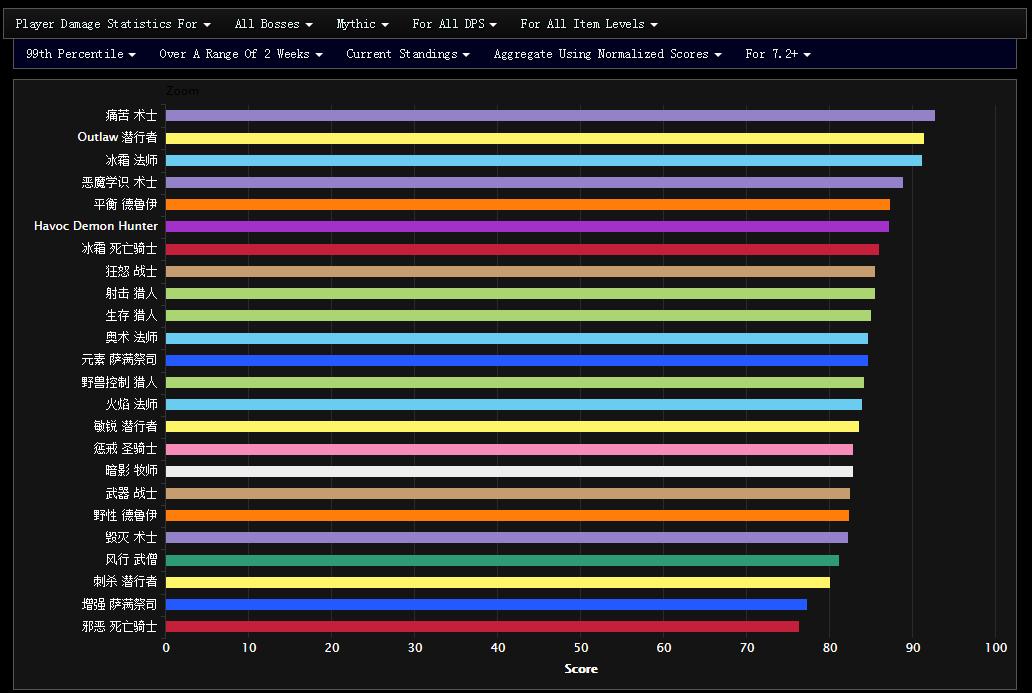The height and width of the screenshot is (693, 1032).
Task: Click the 暗影 牧师 white bar
Action: click(509, 471)
